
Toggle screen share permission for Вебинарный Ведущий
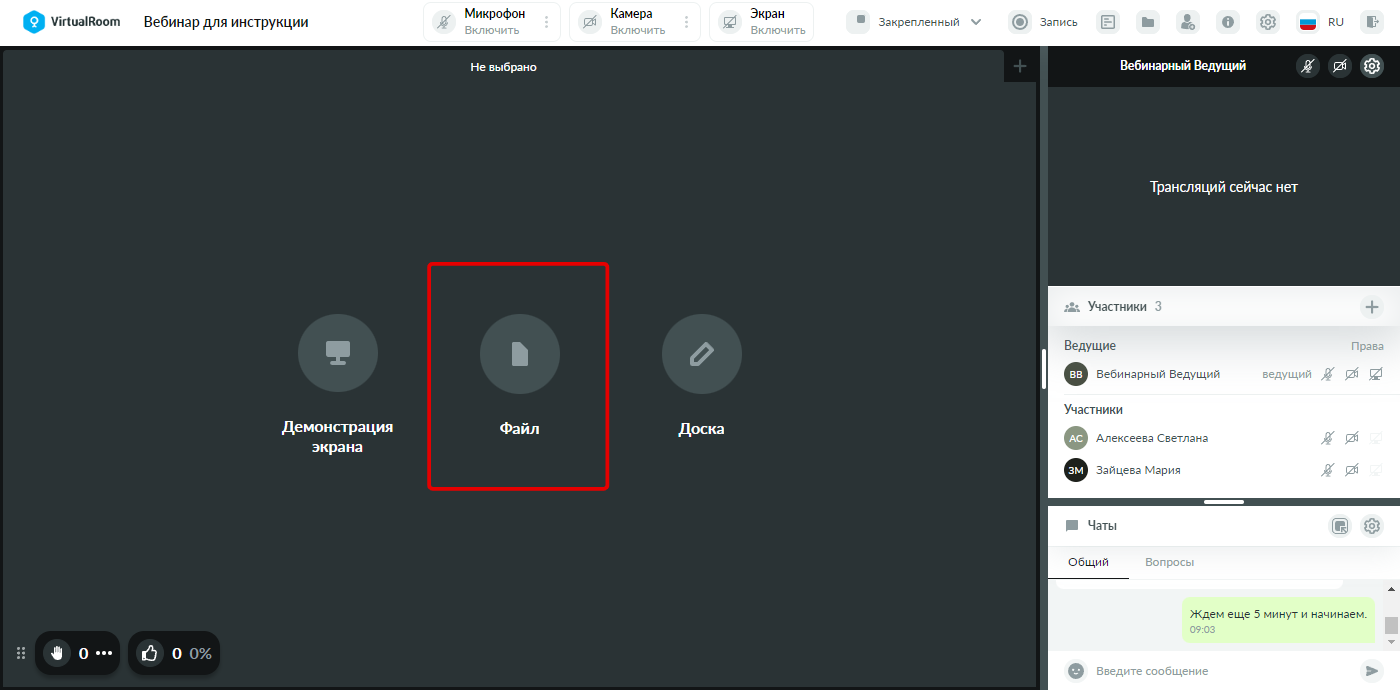[x=1376, y=374]
